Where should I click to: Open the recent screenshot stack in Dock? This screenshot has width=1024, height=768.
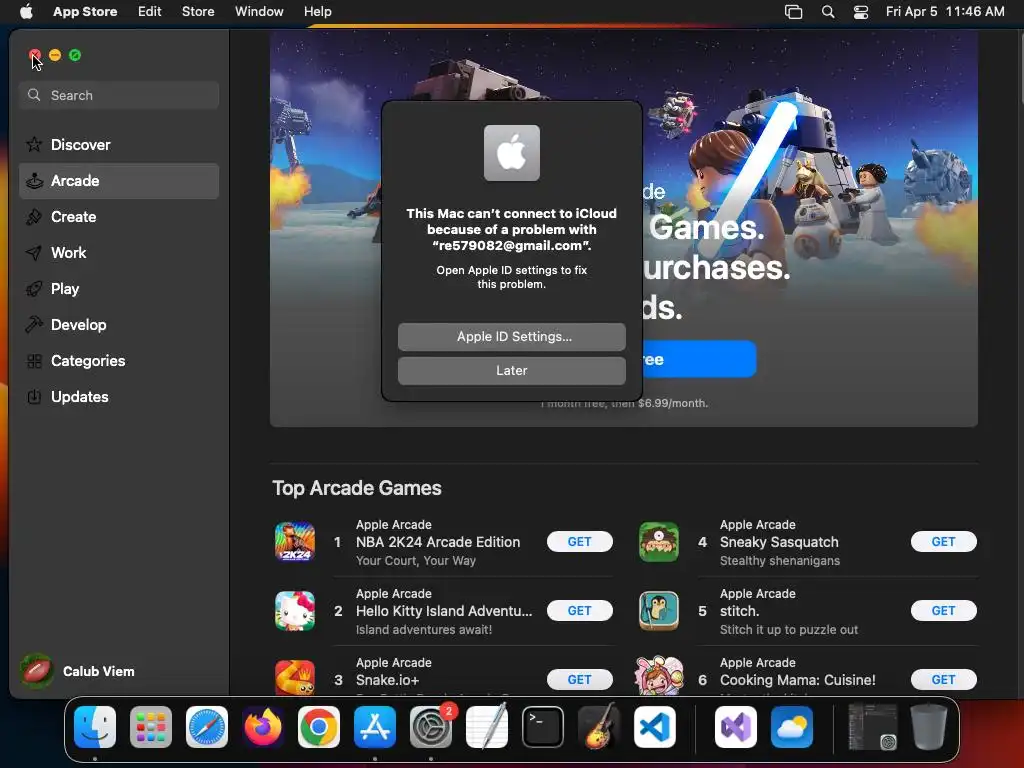point(872,727)
